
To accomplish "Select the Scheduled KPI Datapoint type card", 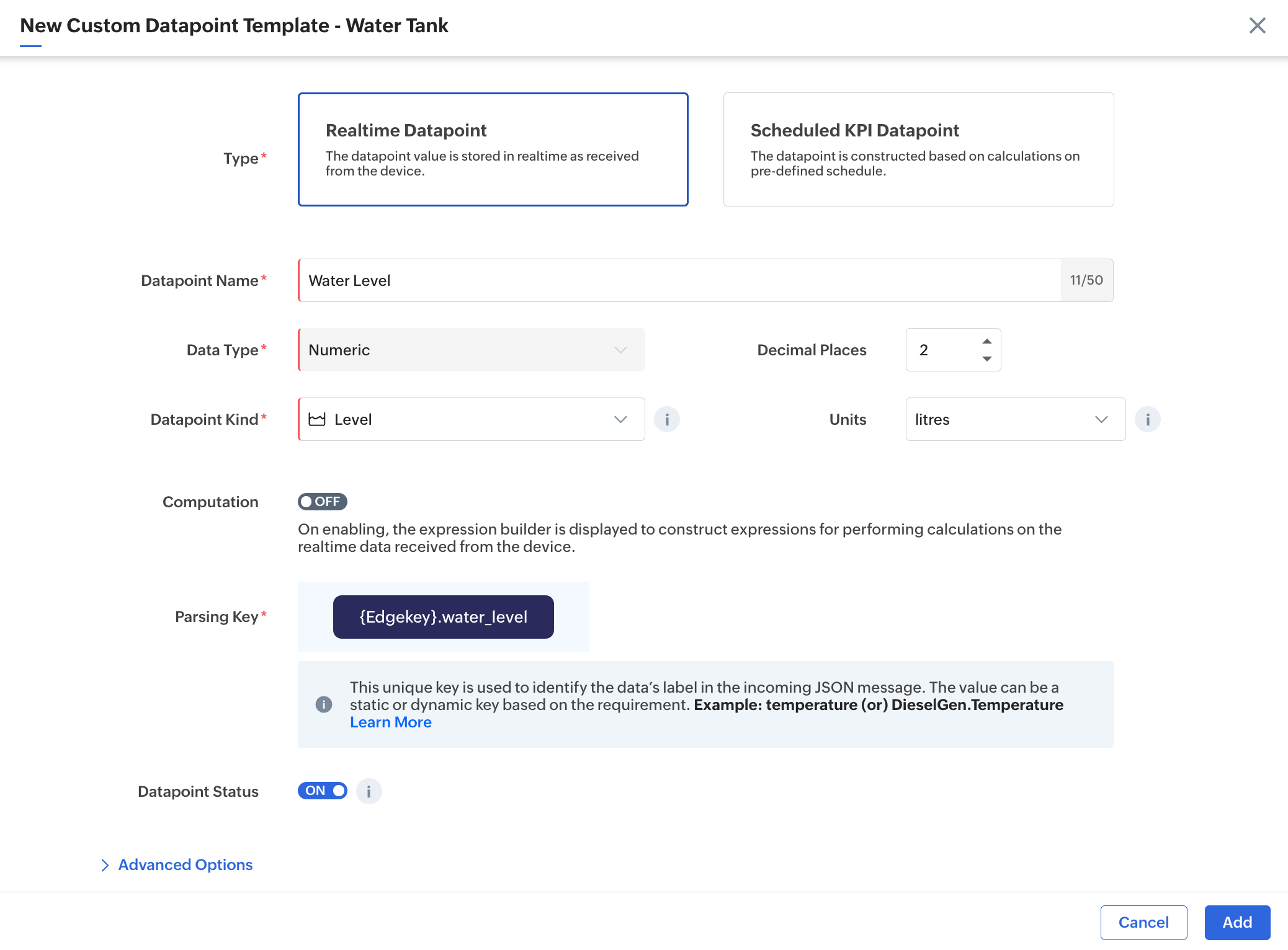I will (x=918, y=149).
